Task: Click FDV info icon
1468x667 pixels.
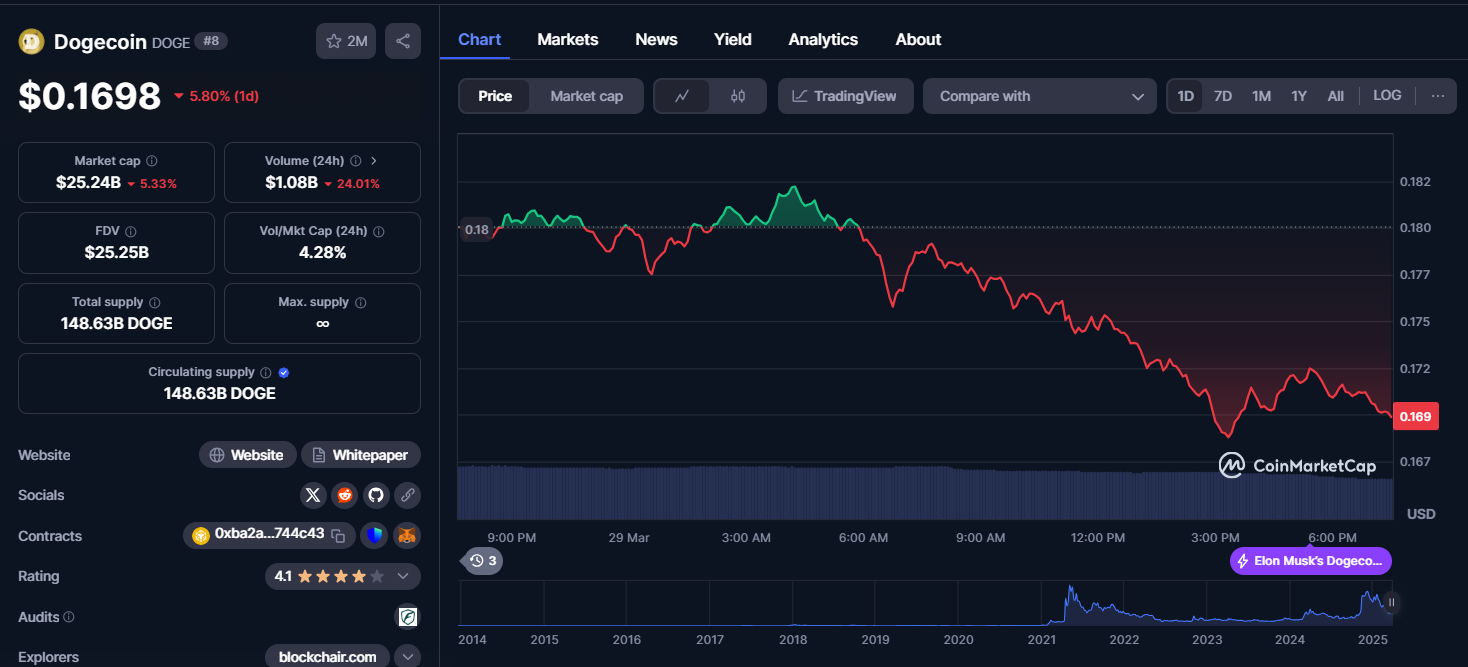Action: pos(131,231)
